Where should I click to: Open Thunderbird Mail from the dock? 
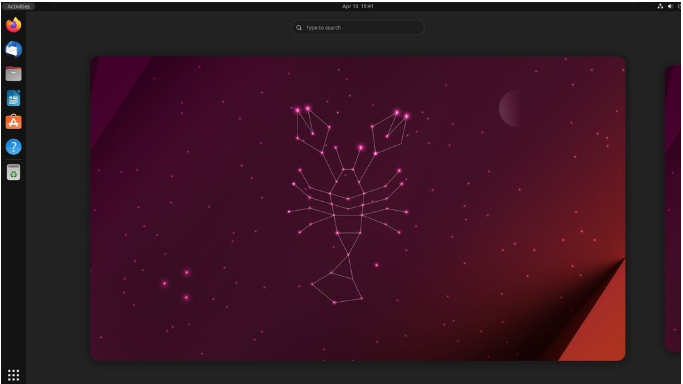pos(14,49)
